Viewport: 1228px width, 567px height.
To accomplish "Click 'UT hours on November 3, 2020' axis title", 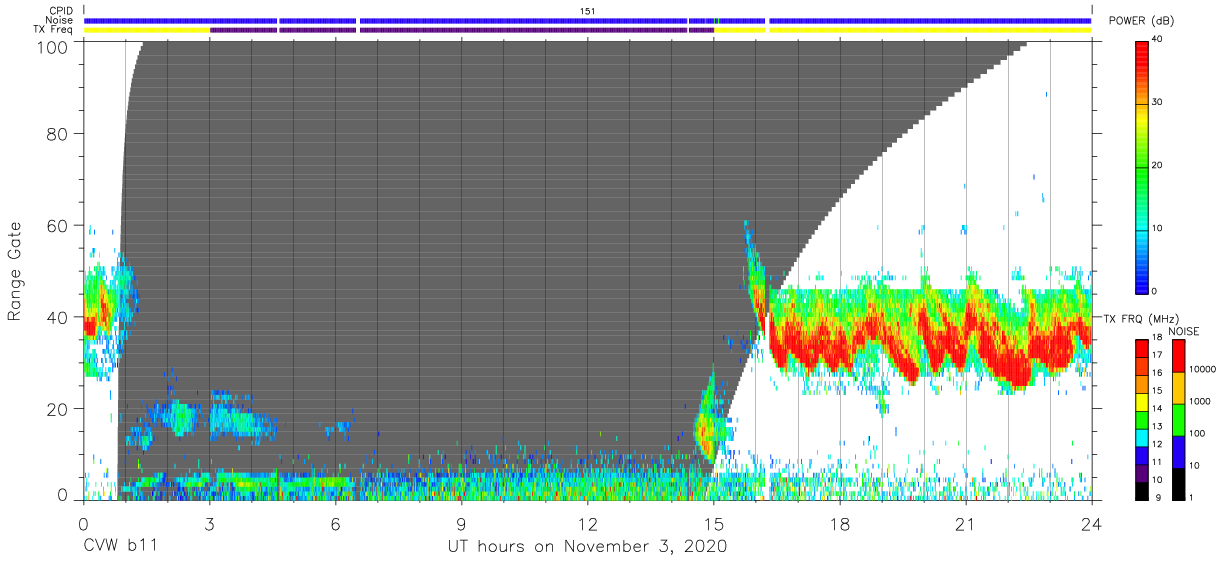I will pyautogui.click(x=587, y=547).
